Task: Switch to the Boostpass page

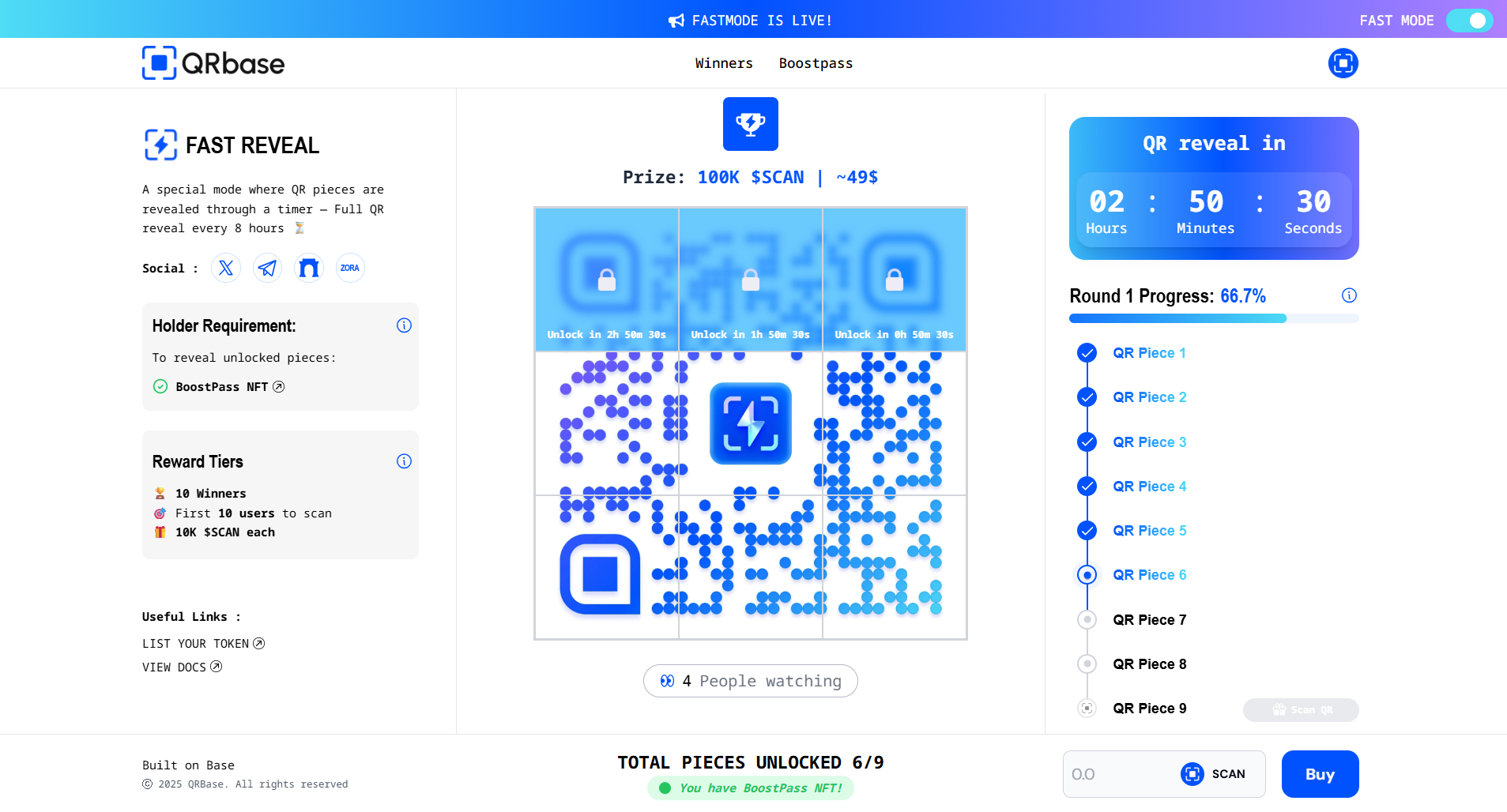Action: click(x=816, y=63)
